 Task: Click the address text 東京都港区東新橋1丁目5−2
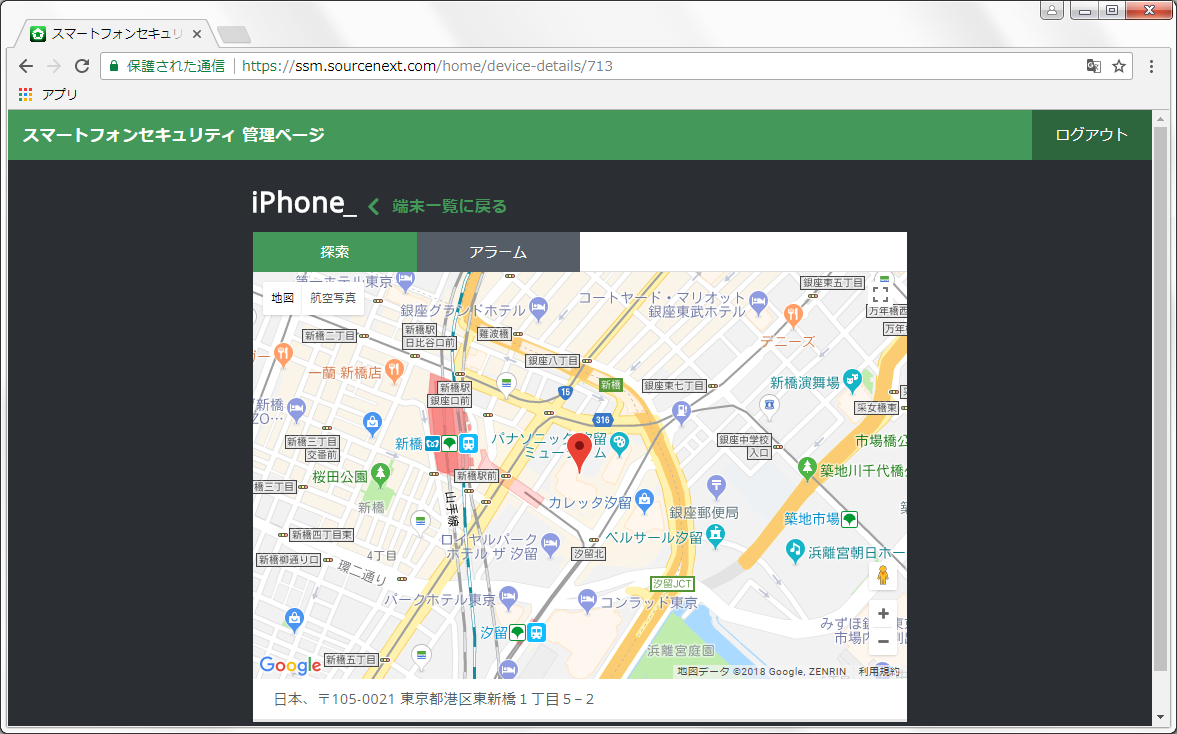[x=497, y=699]
